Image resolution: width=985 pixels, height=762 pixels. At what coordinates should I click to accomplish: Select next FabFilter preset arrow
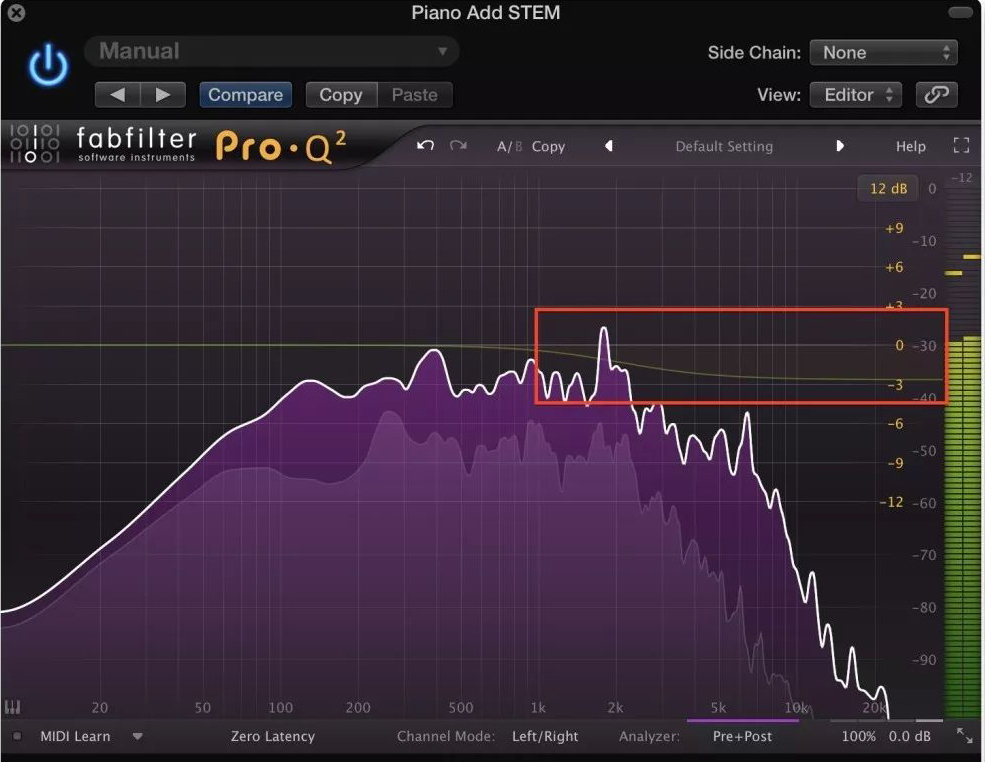840,146
